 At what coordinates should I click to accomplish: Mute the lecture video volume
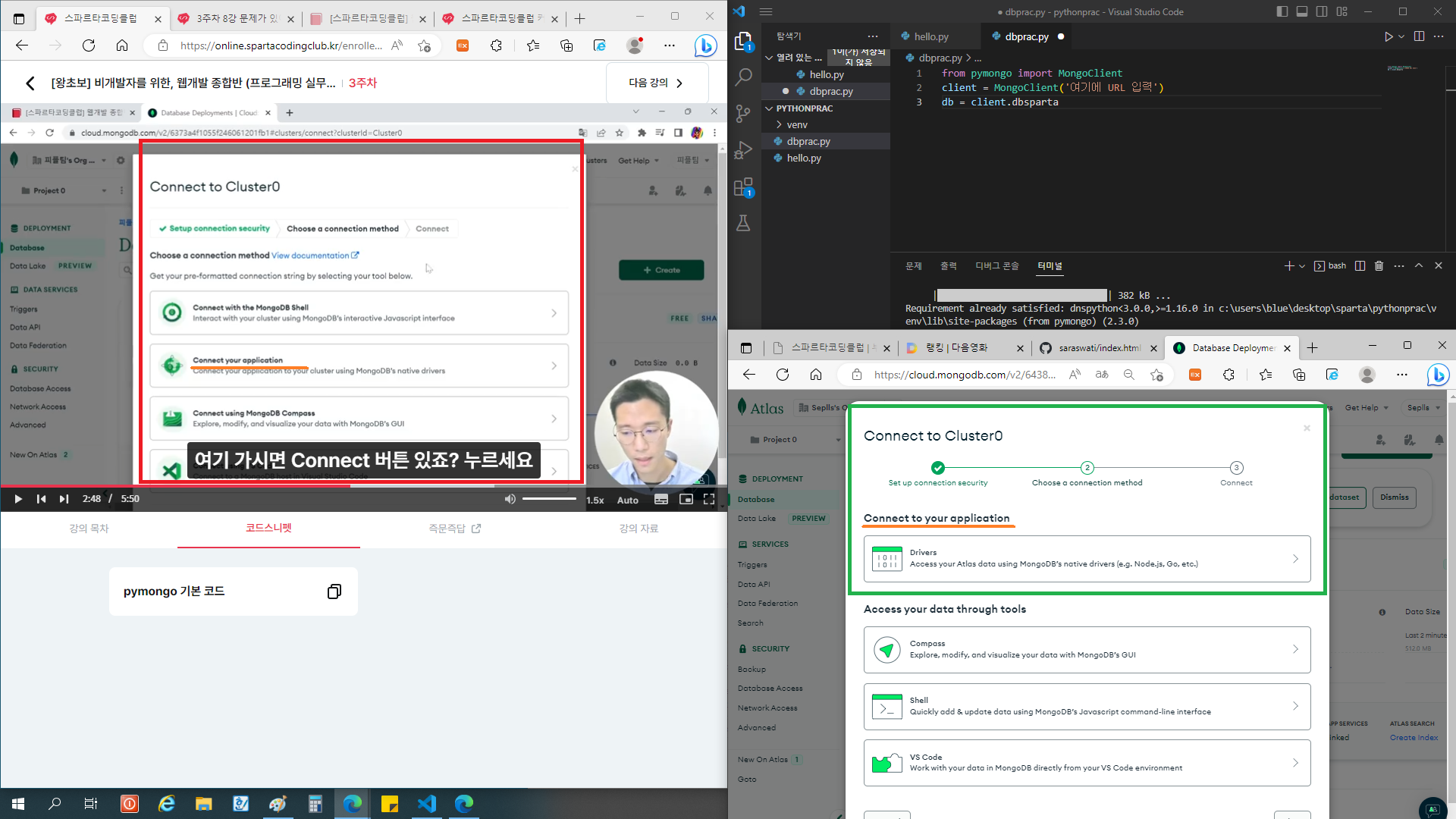[x=510, y=499]
